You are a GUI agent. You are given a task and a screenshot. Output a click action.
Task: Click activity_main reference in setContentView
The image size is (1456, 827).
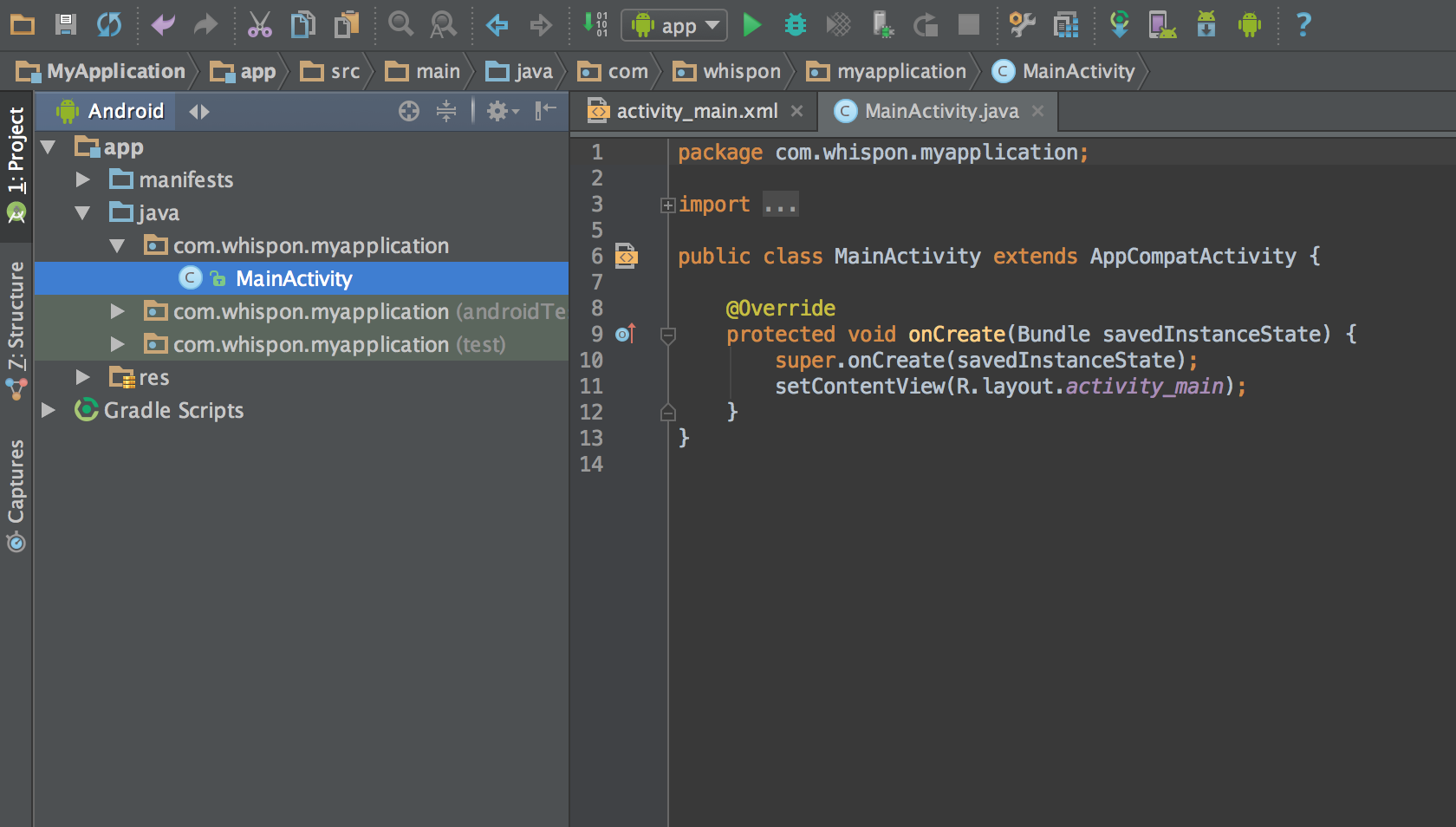[x=1144, y=387]
